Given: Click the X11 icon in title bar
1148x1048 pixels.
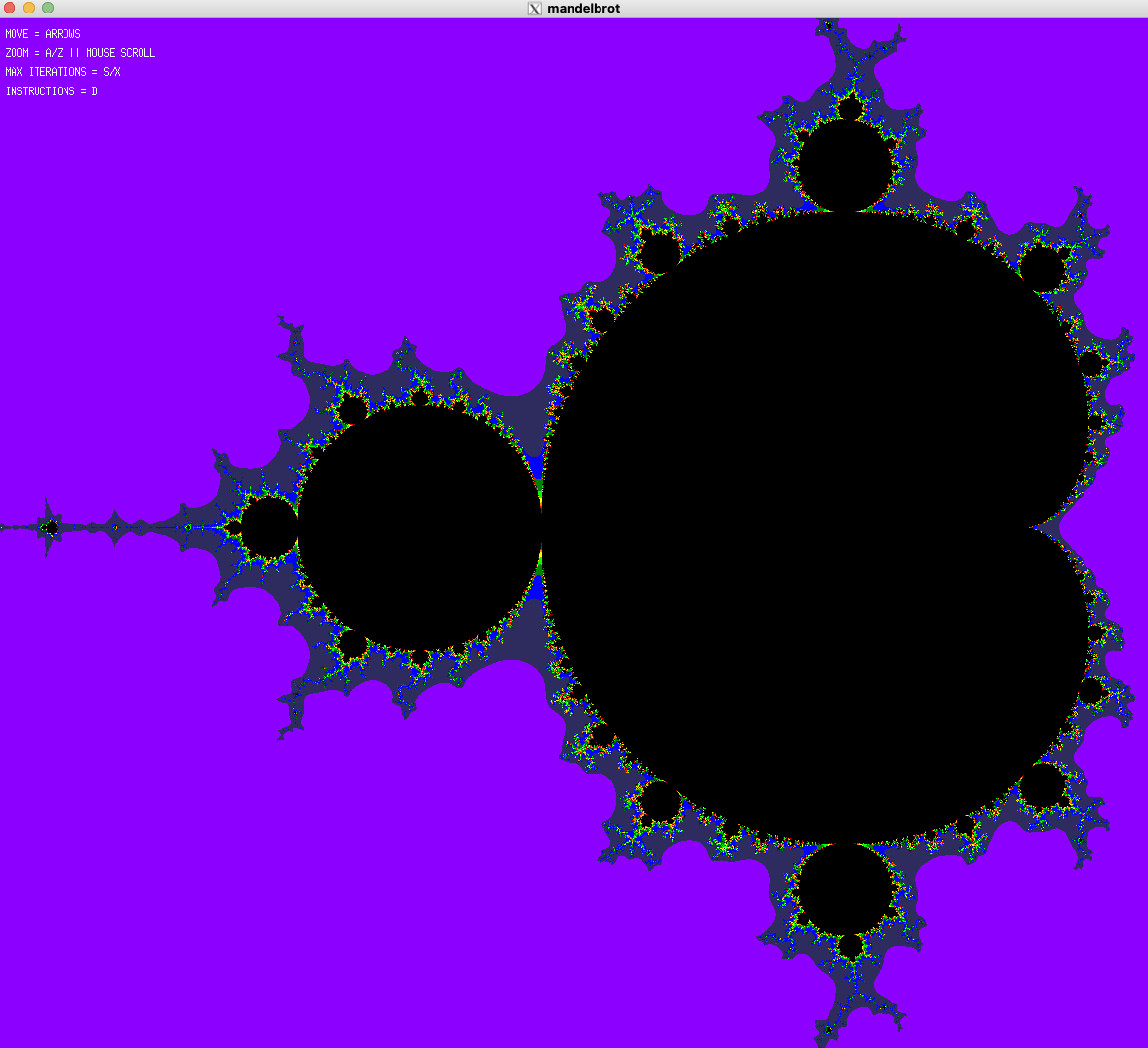Looking at the screenshot, I should [x=534, y=9].
